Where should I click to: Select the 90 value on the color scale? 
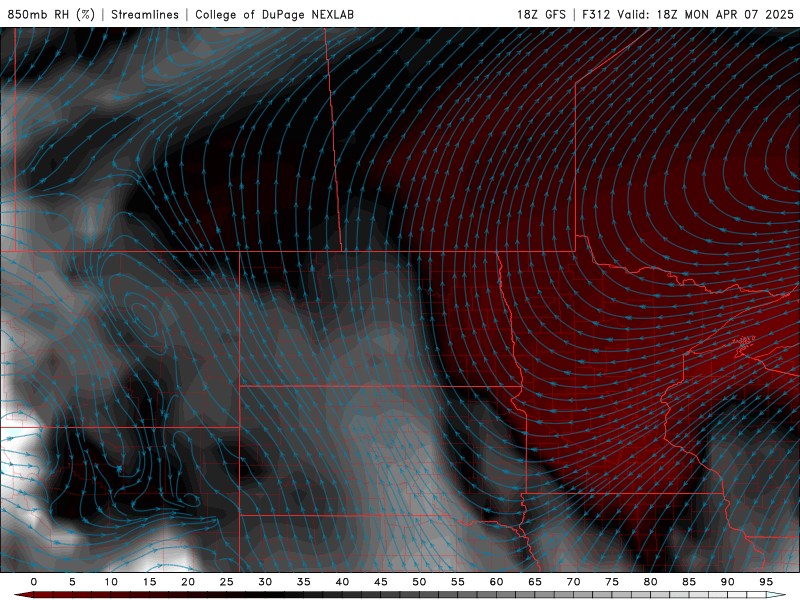coord(728,582)
